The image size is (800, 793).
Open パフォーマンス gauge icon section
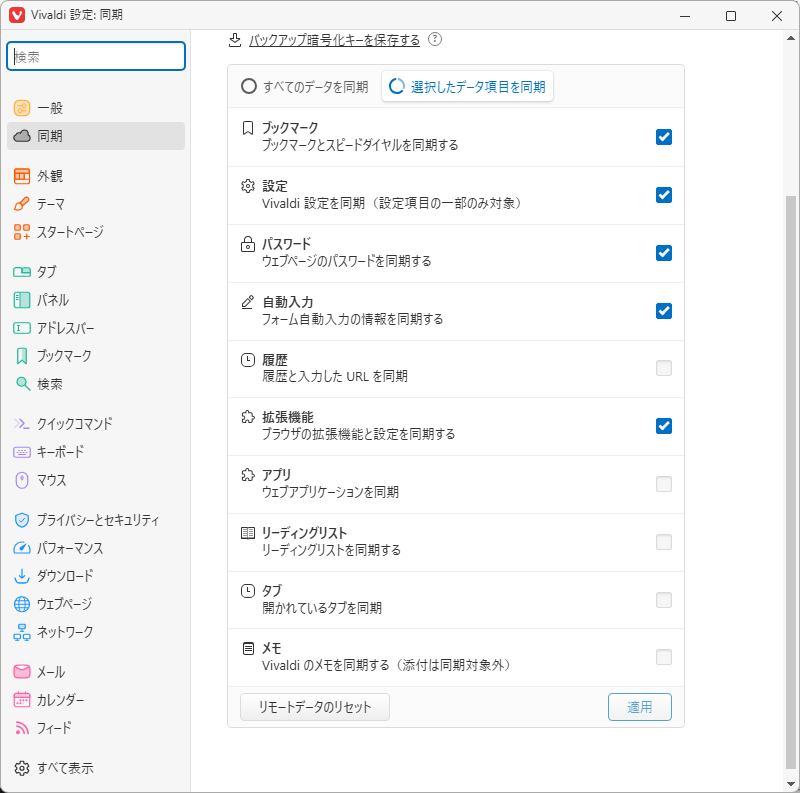pos(21,548)
